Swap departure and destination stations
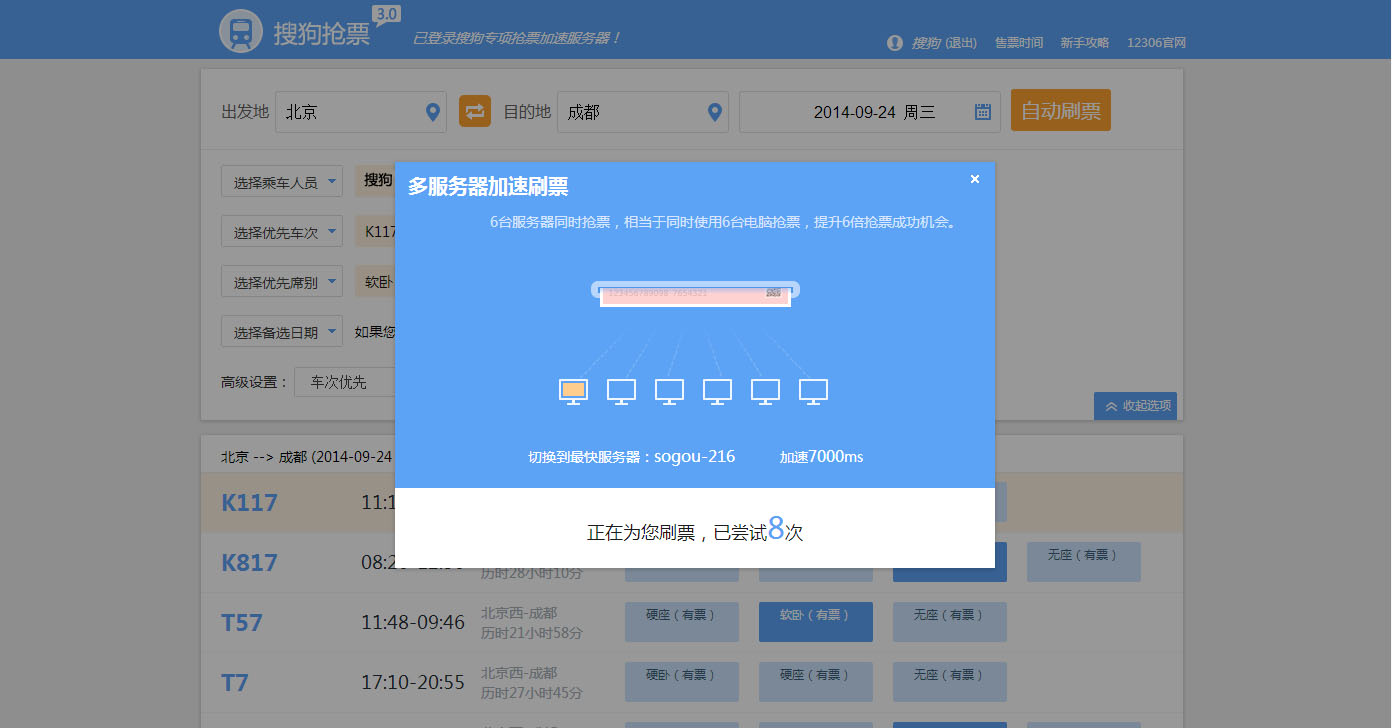The width and height of the screenshot is (1392, 728). [475, 111]
